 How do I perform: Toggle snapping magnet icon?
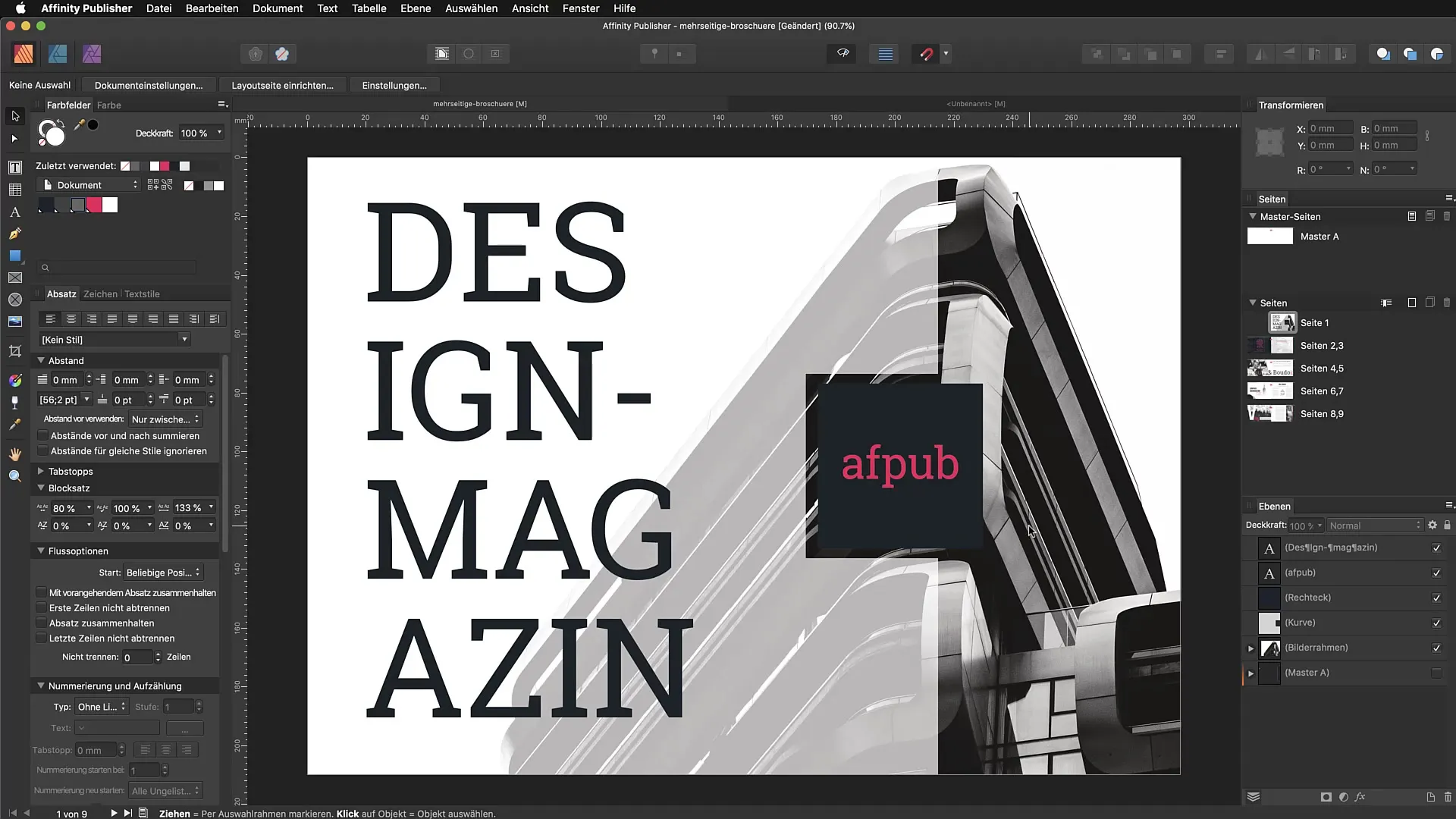pyautogui.click(x=926, y=54)
